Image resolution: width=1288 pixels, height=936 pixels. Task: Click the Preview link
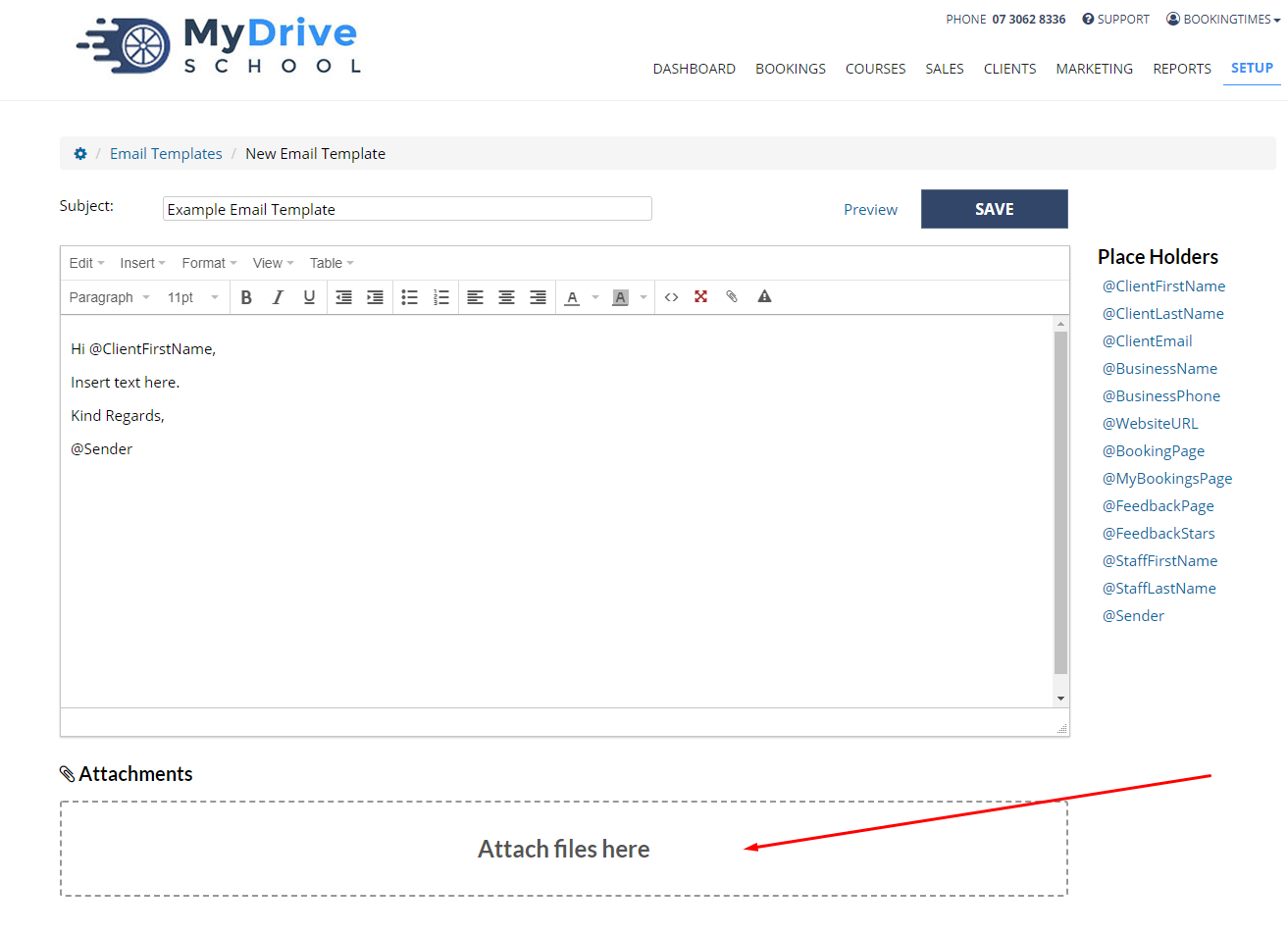[x=870, y=210]
